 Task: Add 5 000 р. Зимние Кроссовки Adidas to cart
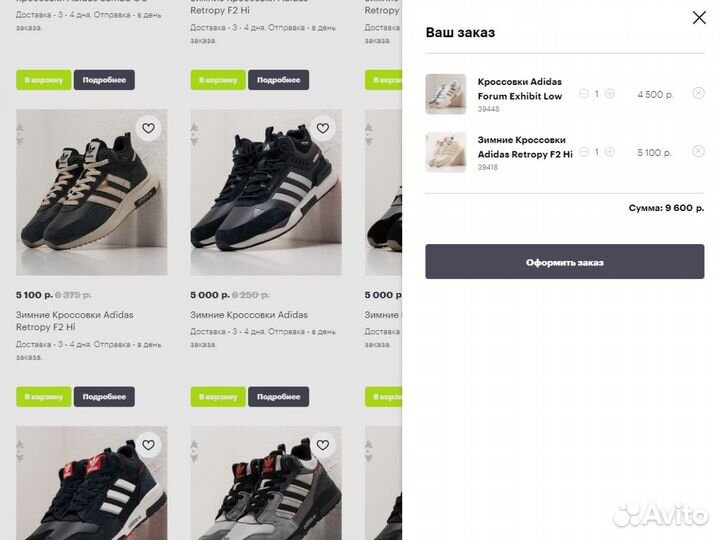(217, 397)
